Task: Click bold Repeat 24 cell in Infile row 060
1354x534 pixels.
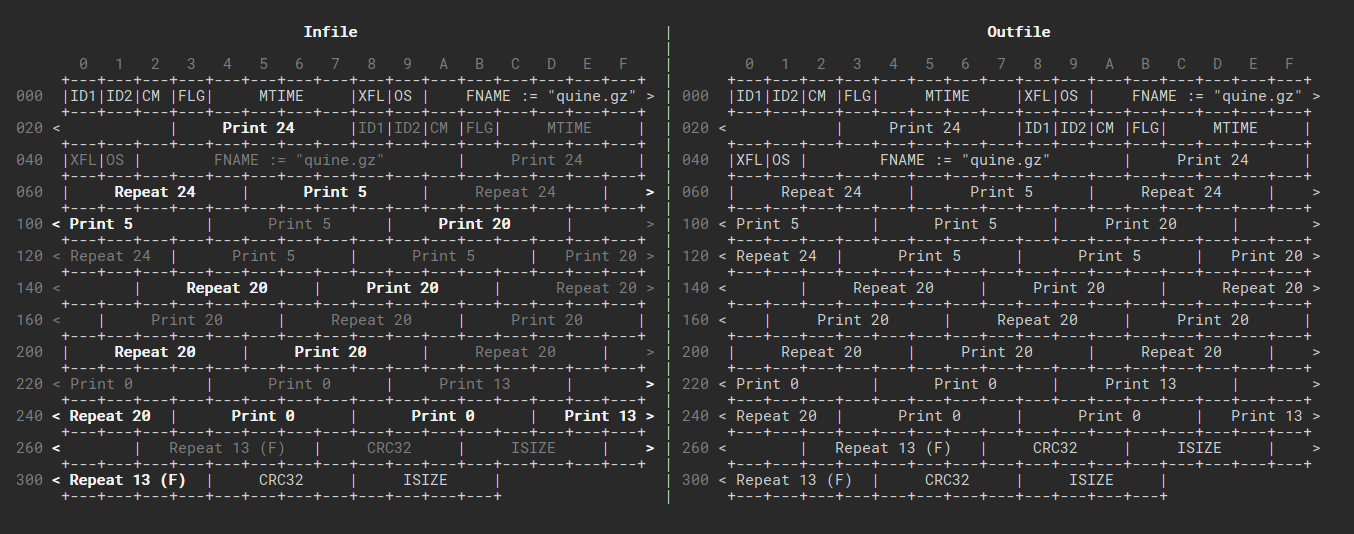Action: (x=155, y=192)
